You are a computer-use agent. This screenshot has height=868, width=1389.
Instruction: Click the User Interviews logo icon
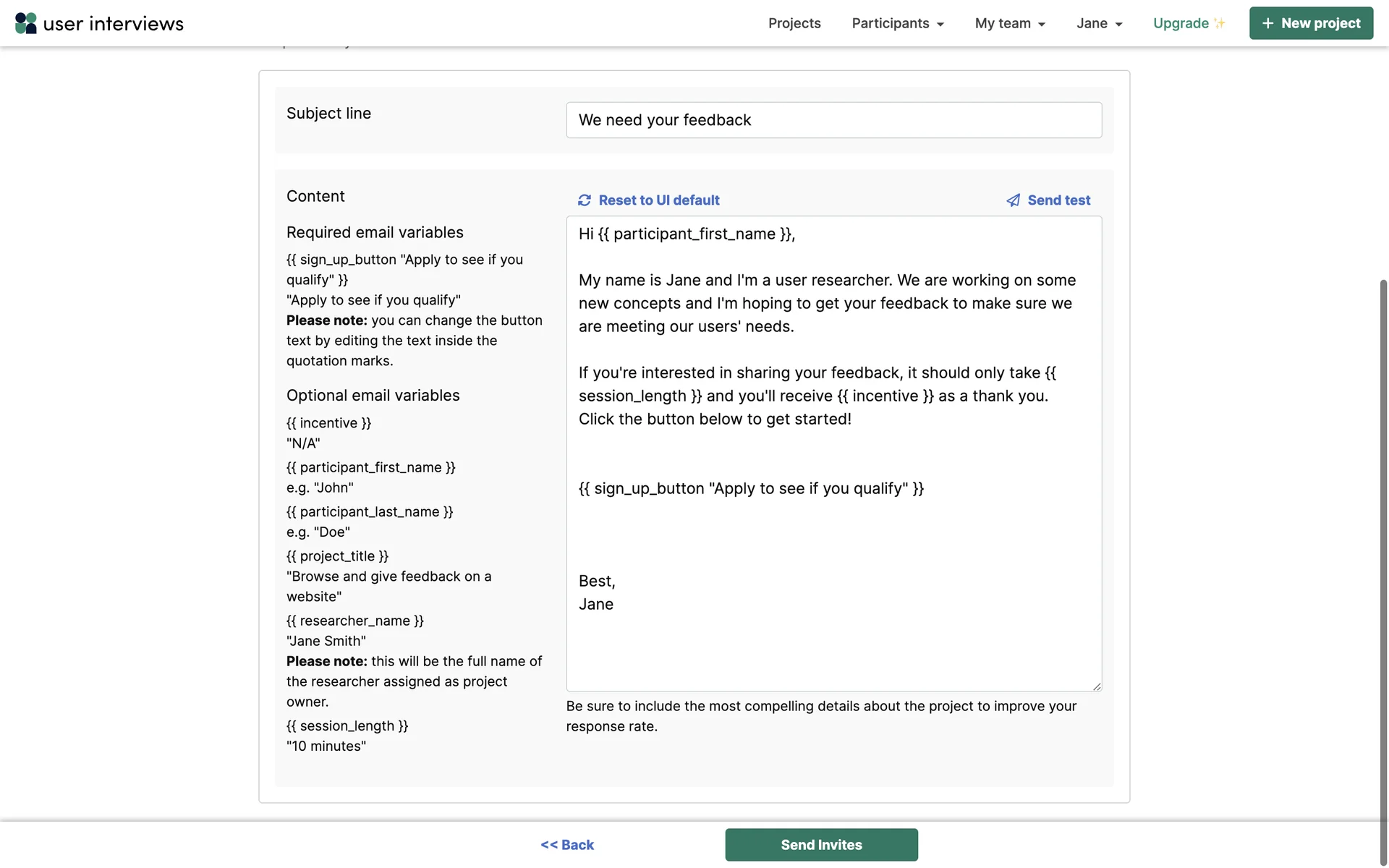(26, 23)
